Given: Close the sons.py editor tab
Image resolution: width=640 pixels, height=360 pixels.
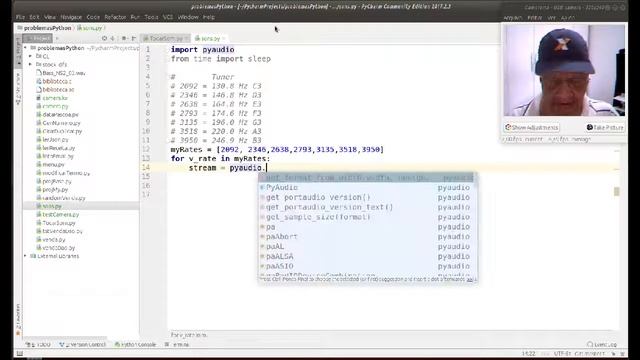Looking at the screenshot, I should [224, 38].
